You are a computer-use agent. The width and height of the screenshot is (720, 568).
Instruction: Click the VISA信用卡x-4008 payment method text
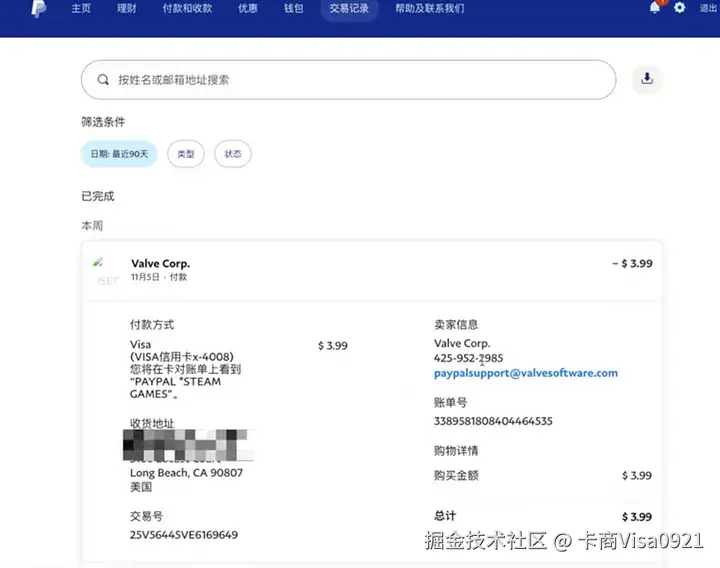tap(182, 357)
